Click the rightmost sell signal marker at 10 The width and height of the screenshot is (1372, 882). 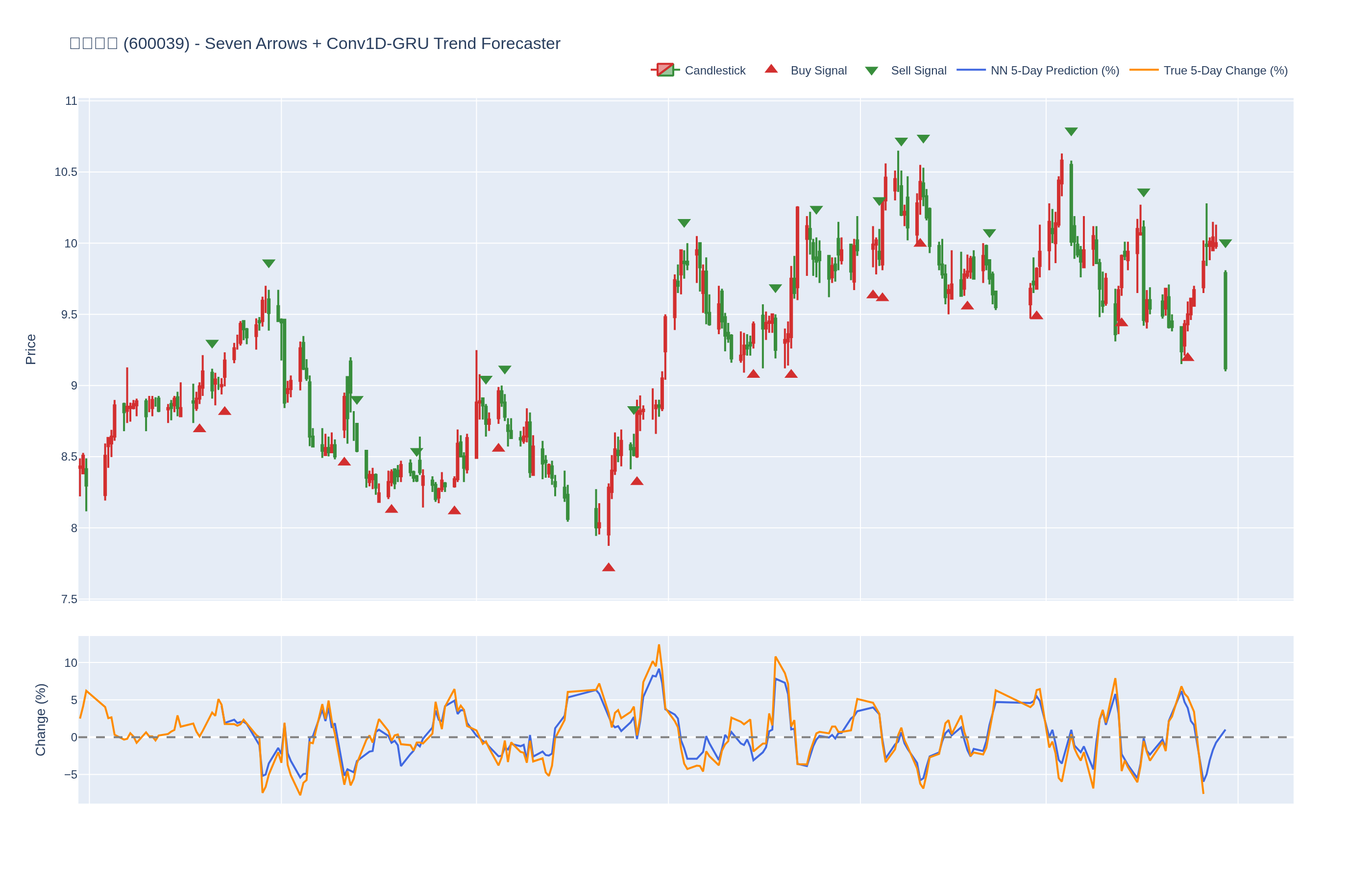coord(1225,244)
